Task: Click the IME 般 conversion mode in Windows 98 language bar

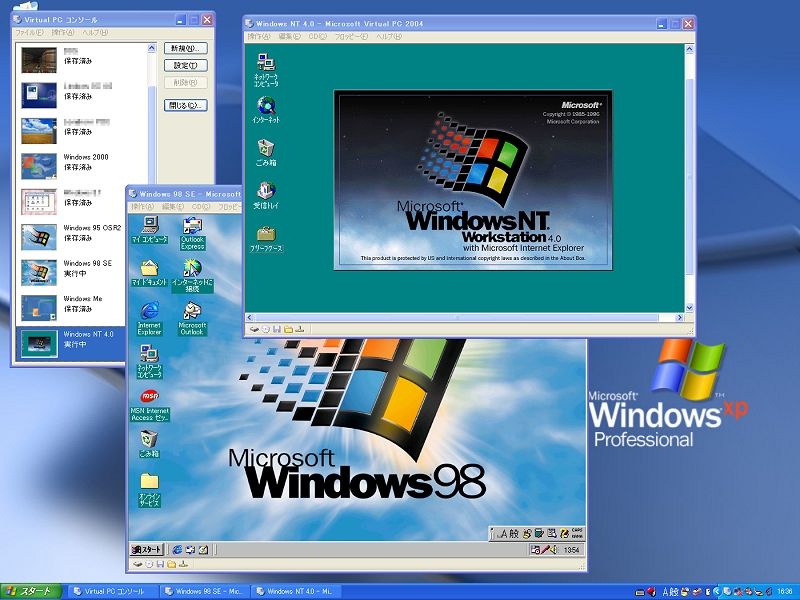Action: [514, 534]
